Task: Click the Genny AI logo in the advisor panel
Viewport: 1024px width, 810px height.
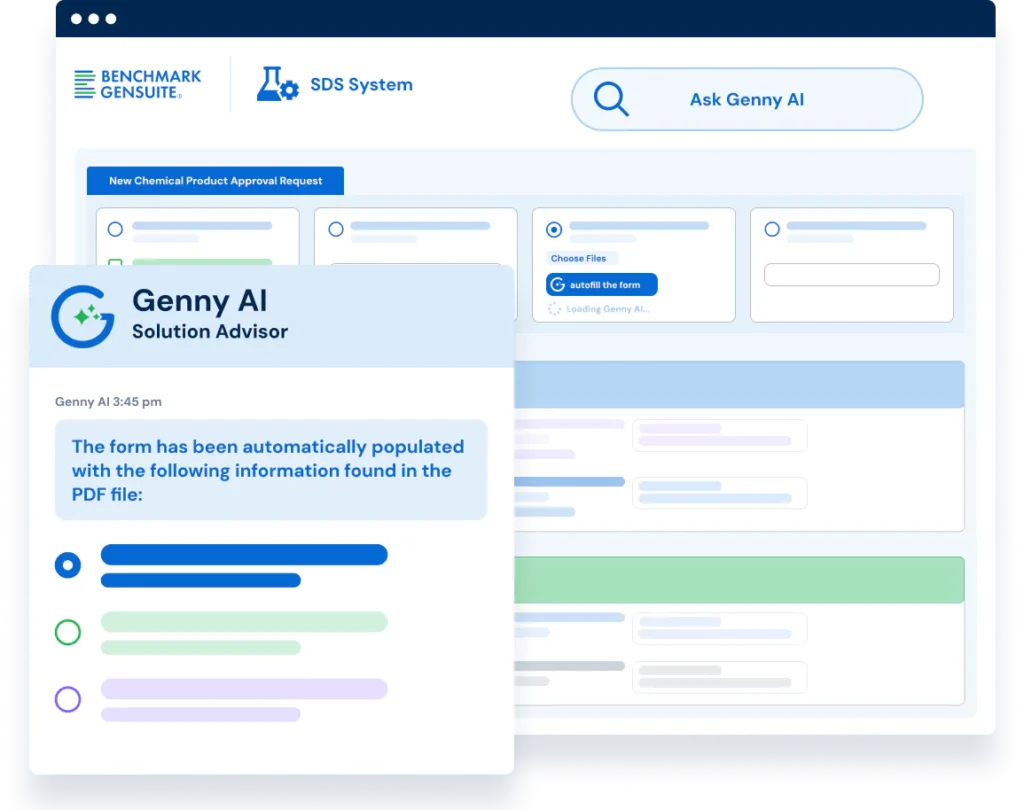Action: 83,317
